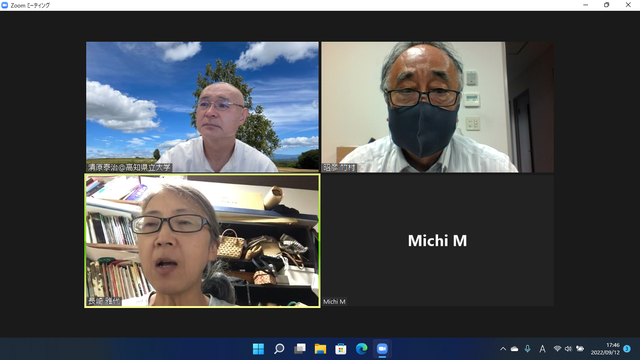Open Task View on taskbar

coord(300,349)
